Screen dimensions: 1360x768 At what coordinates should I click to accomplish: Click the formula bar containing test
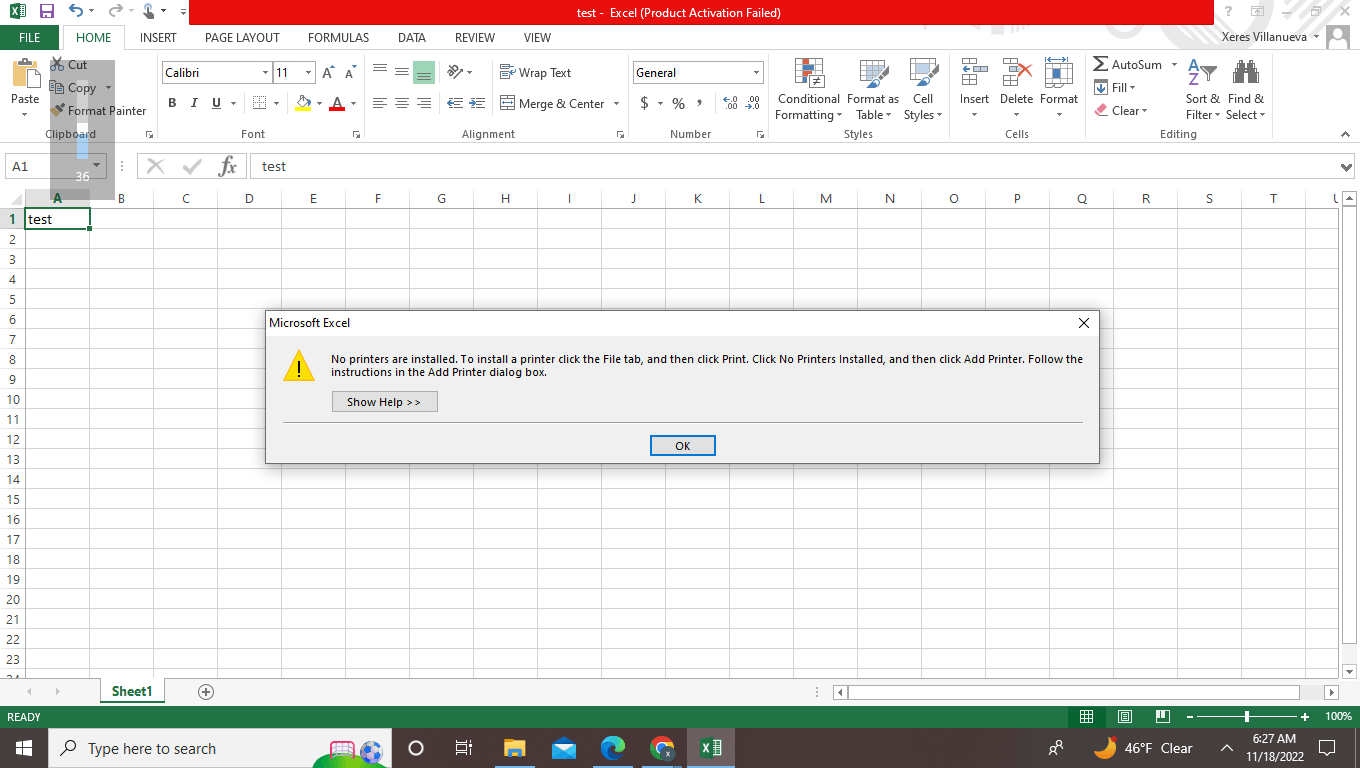tap(794, 166)
